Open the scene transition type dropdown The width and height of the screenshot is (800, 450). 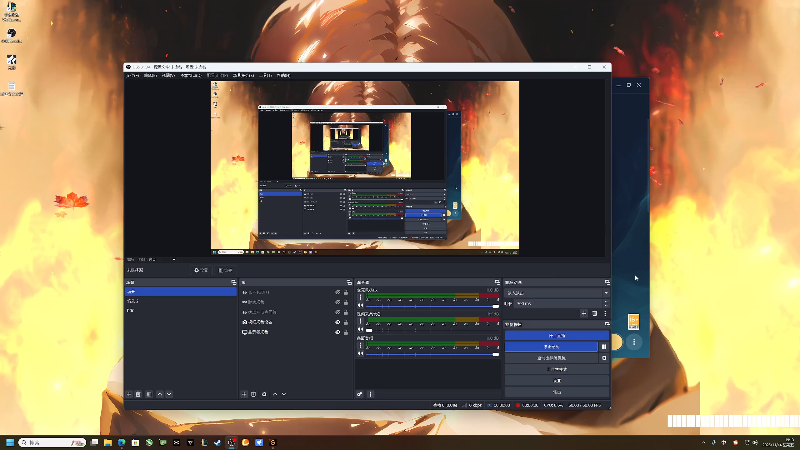click(x=556, y=293)
